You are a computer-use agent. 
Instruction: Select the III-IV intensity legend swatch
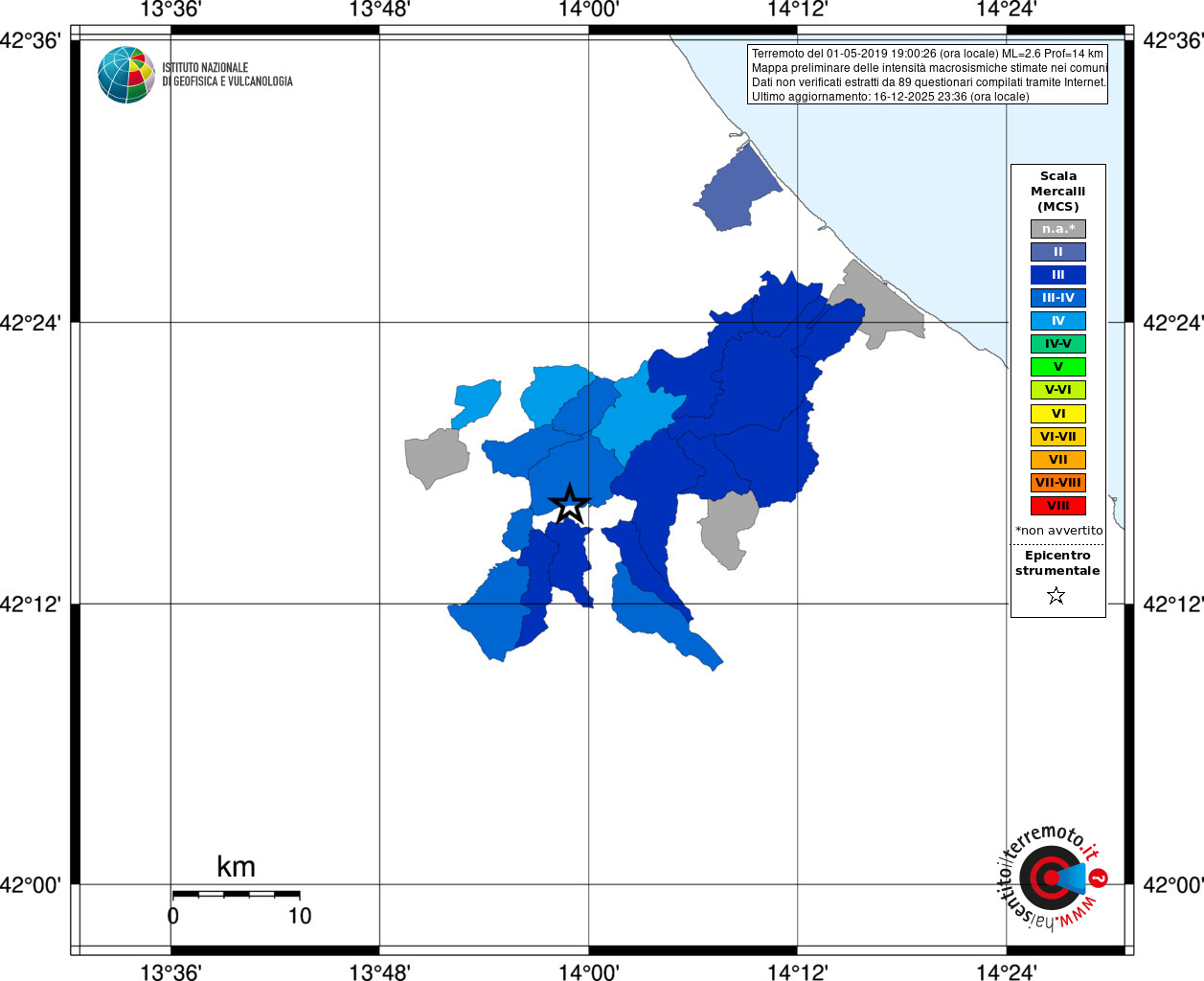pos(1058,298)
